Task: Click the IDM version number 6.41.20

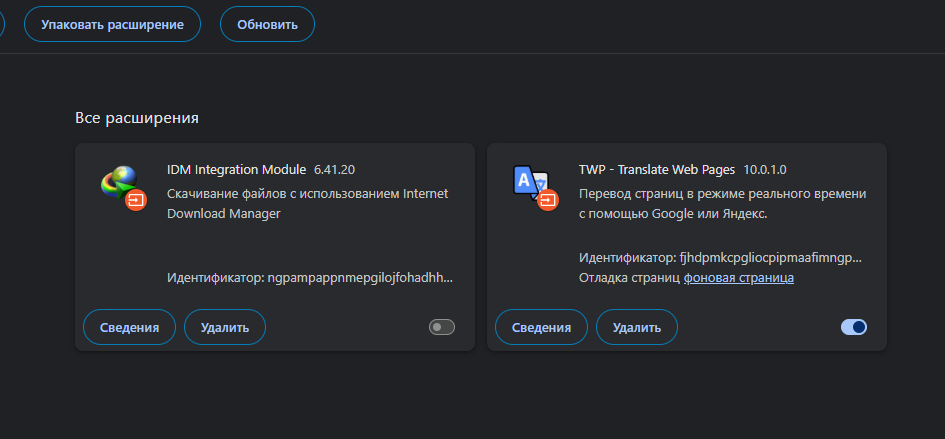Action: coord(334,170)
